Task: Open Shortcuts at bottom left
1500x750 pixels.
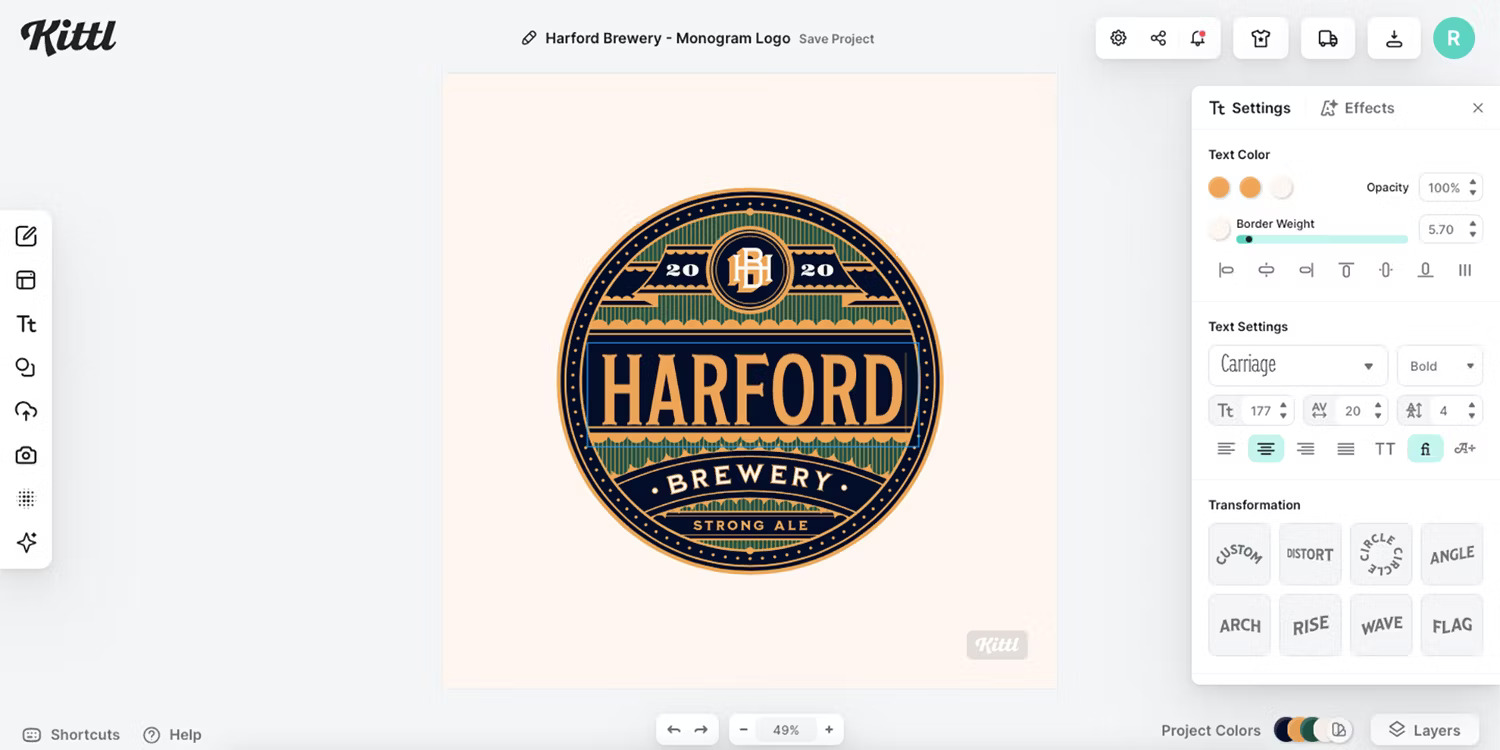Action: [x=71, y=734]
